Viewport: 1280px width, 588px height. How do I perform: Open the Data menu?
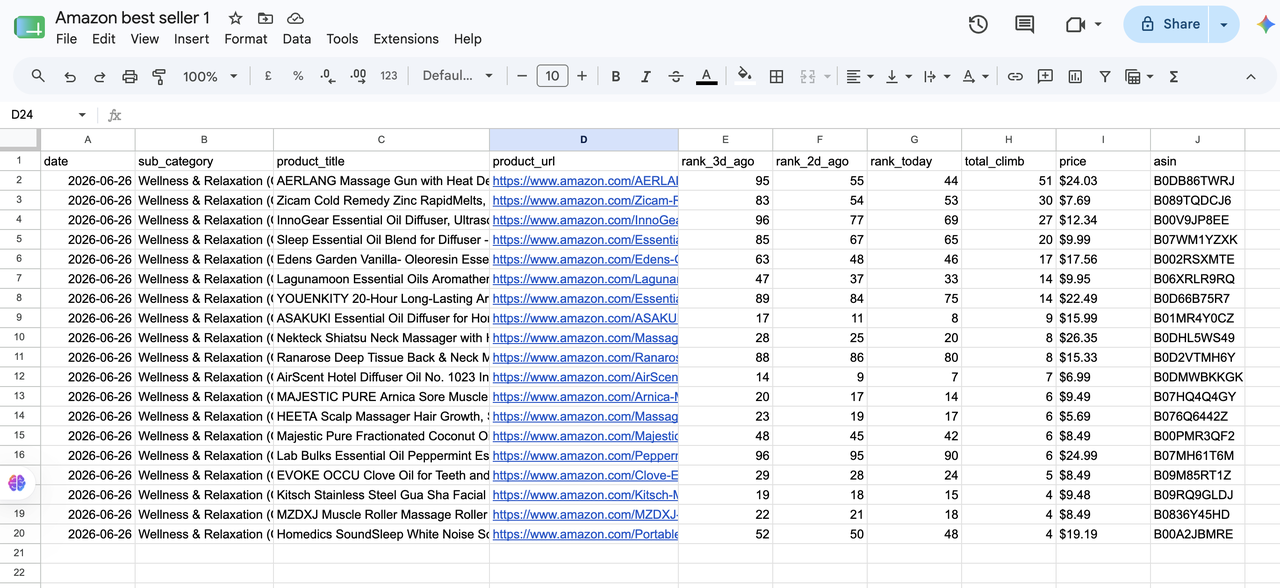[297, 39]
